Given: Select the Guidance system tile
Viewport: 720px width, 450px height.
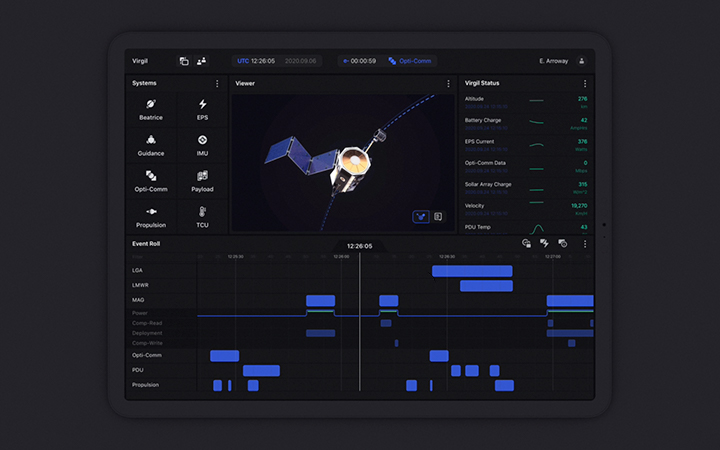Looking at the screenshot, I should [x=151, y=146].
